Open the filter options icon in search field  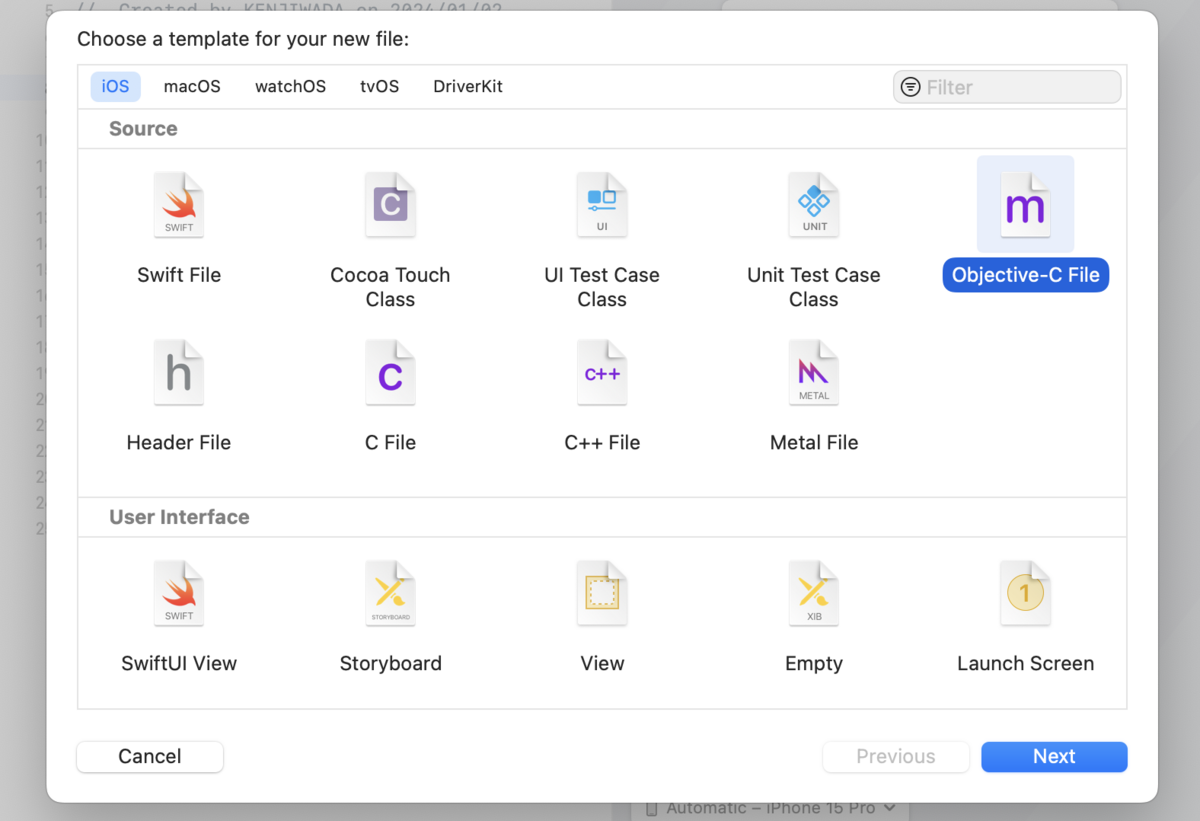coord(910,87)
